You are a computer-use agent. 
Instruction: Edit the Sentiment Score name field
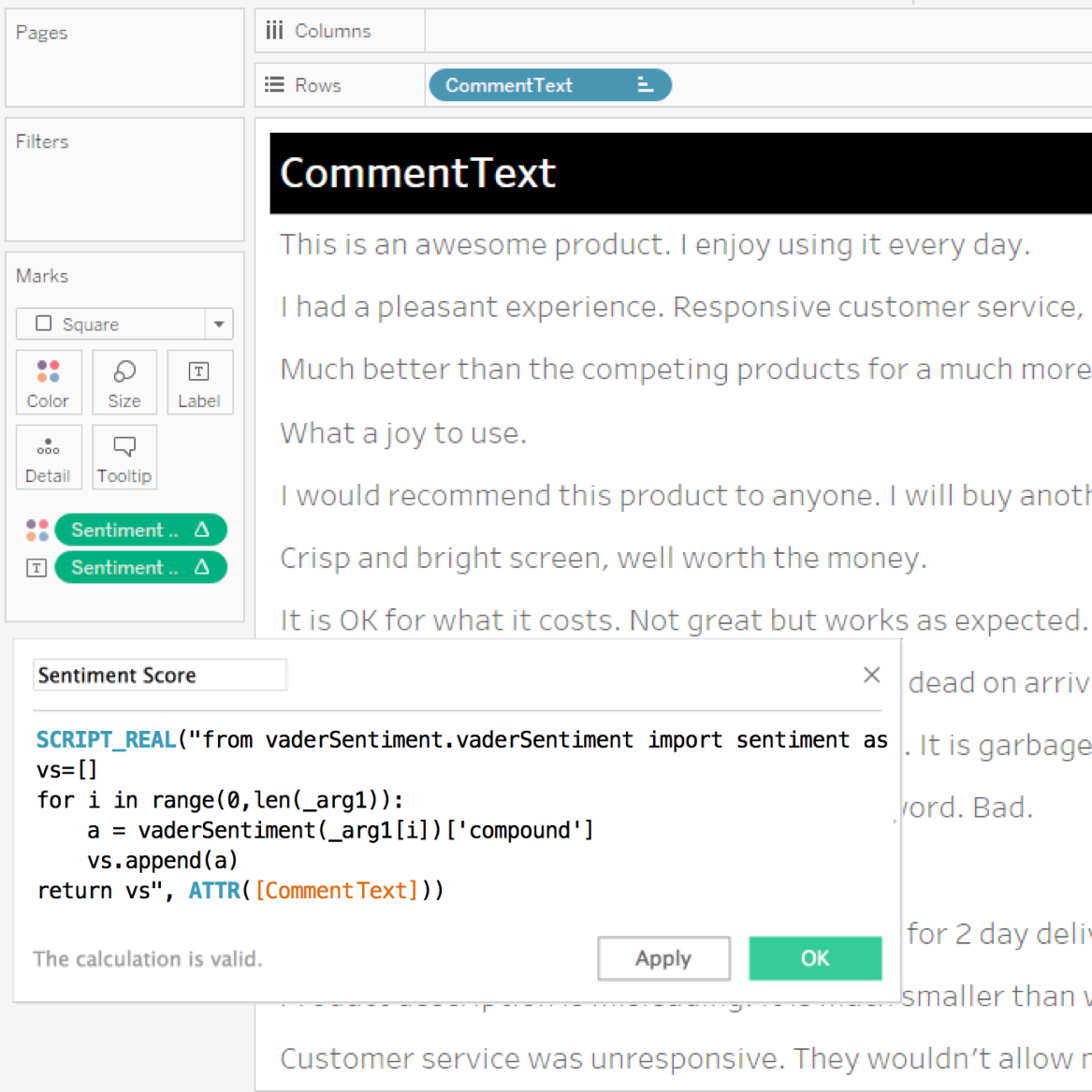click(x=159, y=676)
